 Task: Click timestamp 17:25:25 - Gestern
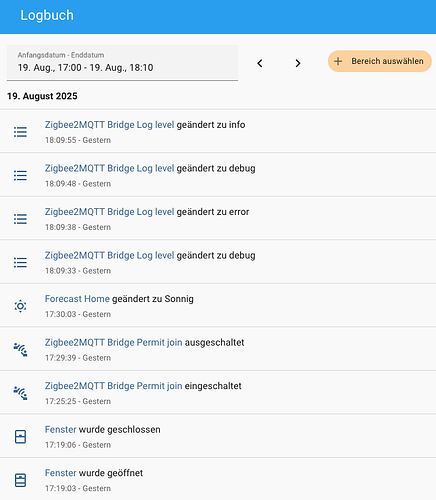coord(78,401)
